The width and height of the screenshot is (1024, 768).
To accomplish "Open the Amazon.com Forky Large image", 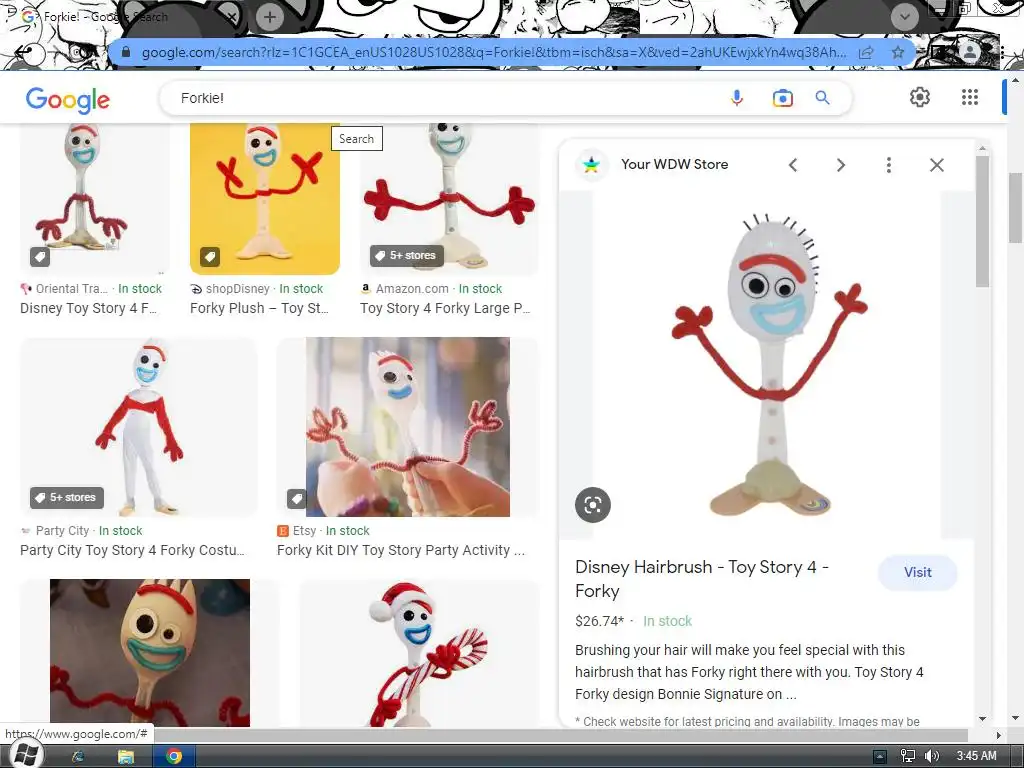I will pos(449,198).
